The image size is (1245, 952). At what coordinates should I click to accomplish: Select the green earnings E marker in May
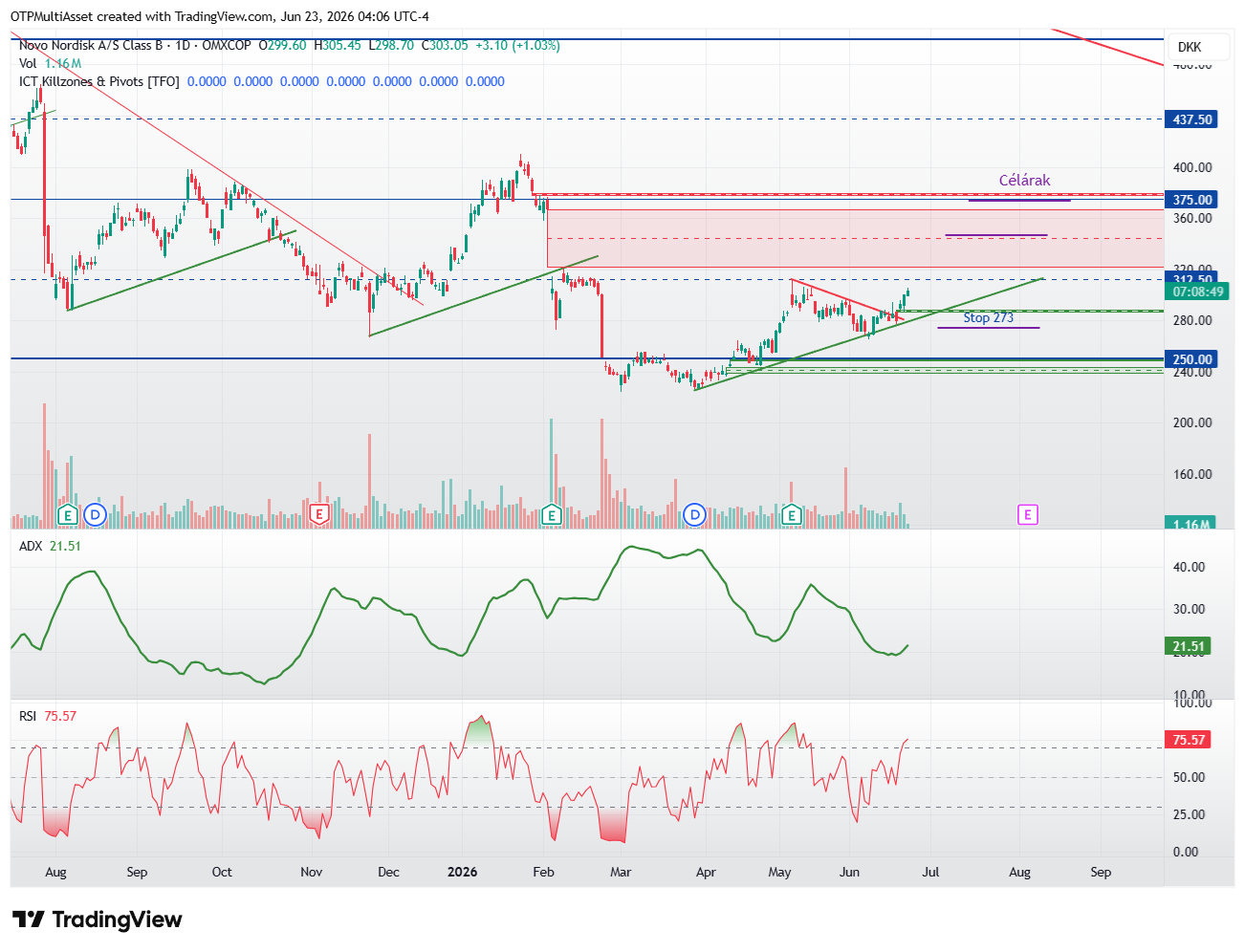791,515
